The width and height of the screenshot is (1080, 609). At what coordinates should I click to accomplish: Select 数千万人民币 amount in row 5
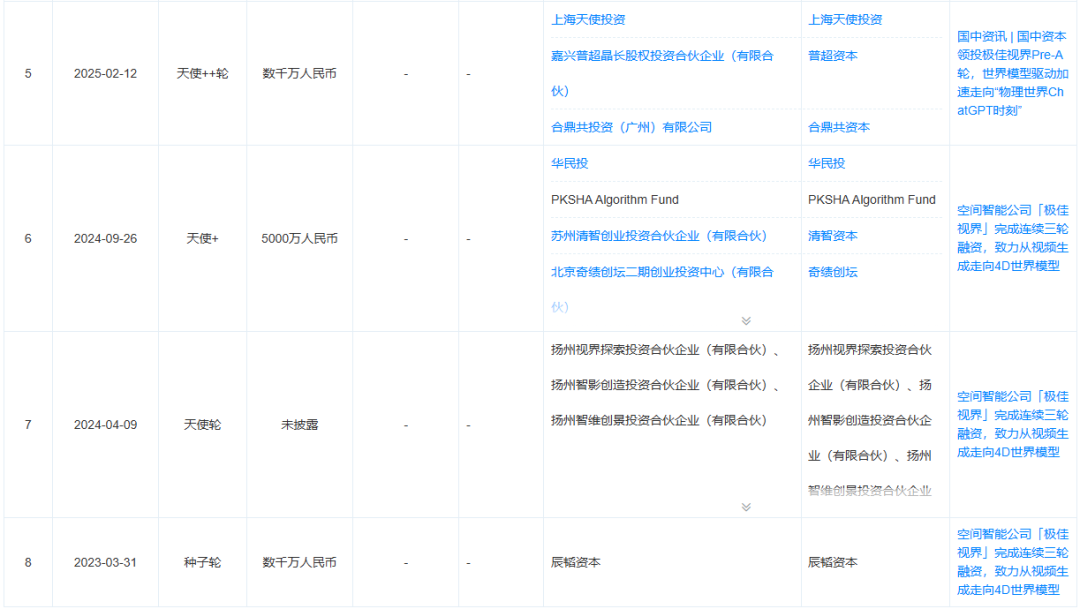coord(300,74)
